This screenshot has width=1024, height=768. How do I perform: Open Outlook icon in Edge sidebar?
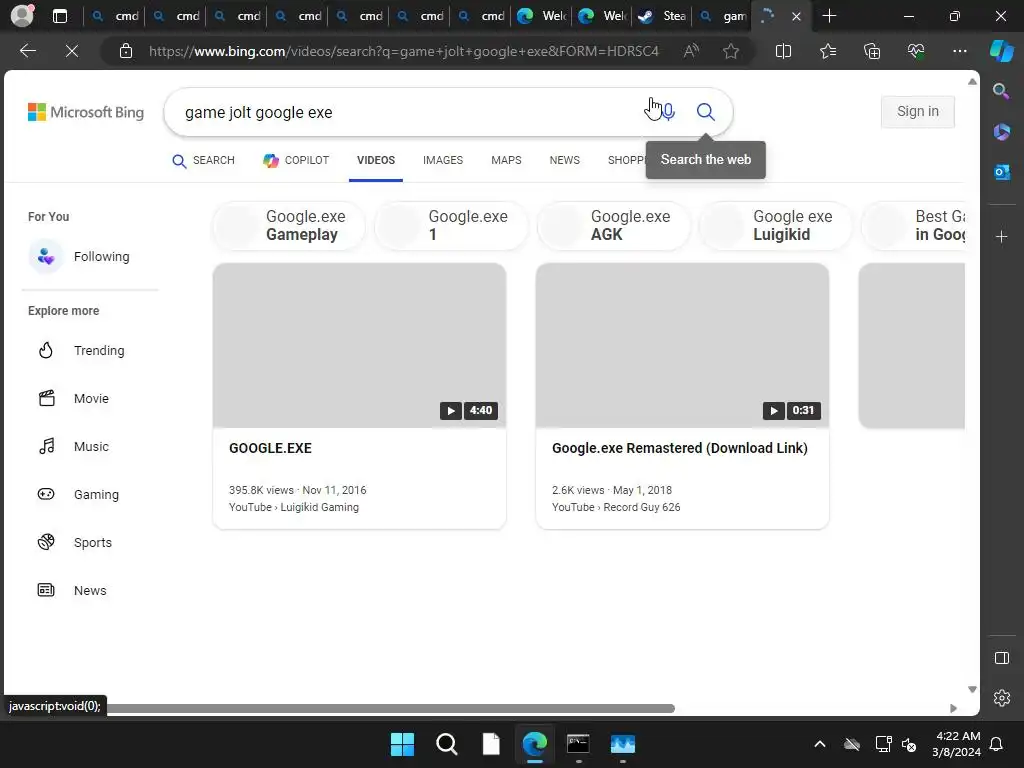pos(1001,172)
